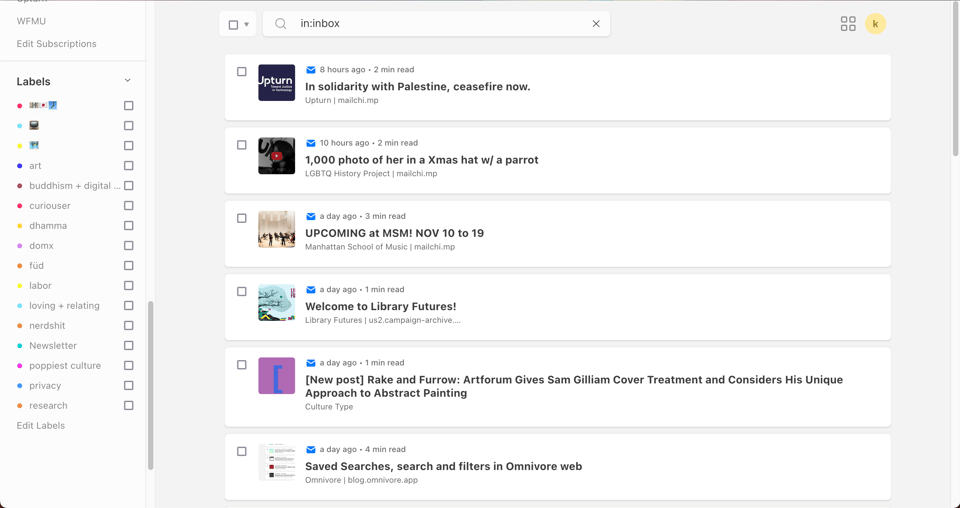Click 'Culture Type' source text
Image resolution: width=960 pixels, height=508 pixels.
tap(329, 407)
